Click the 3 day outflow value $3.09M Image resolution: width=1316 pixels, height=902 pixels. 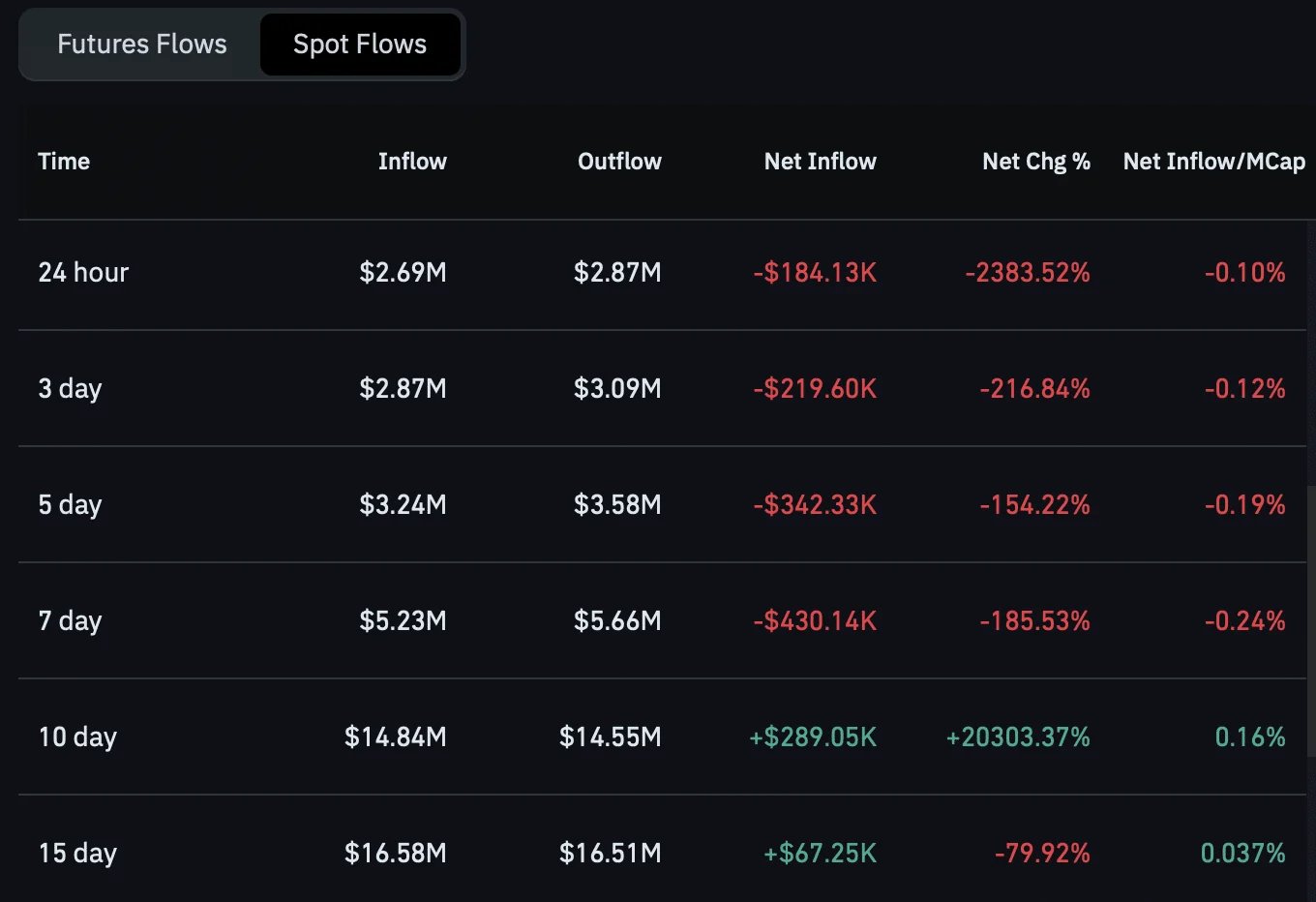tap(617, 389)
